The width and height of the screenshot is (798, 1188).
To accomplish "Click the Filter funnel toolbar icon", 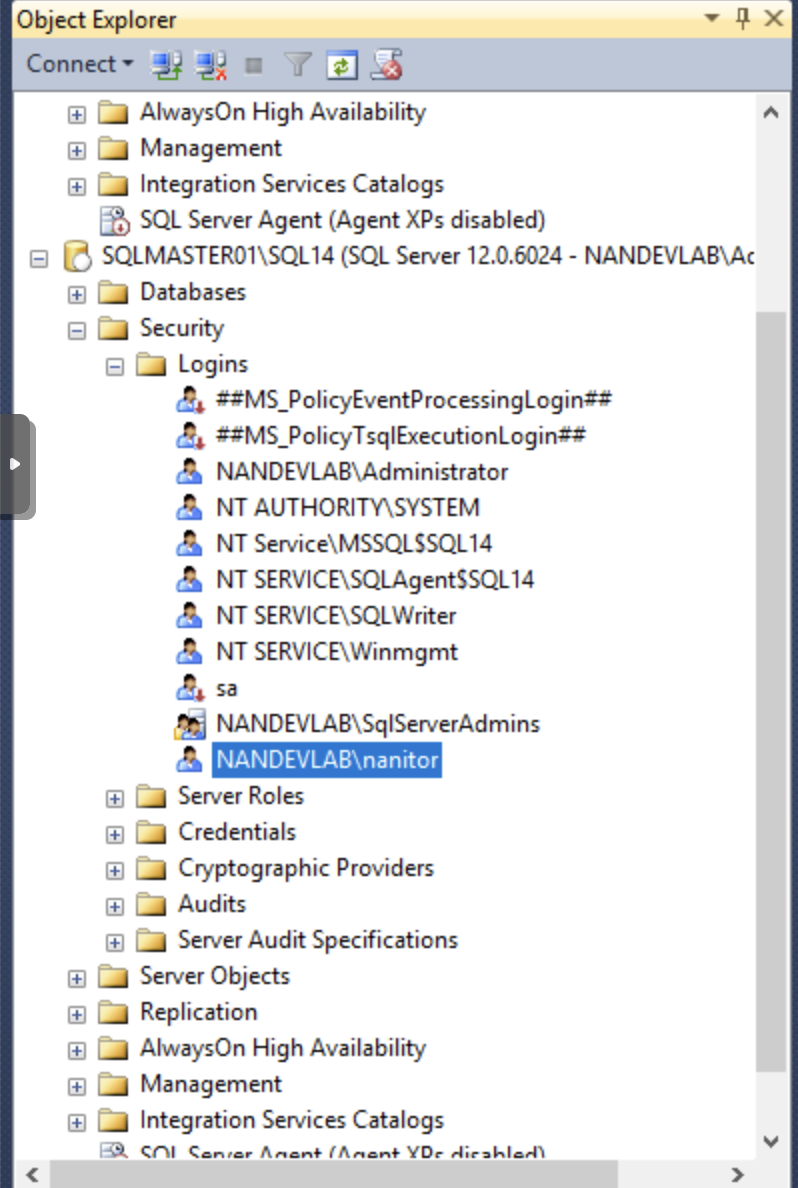I will [297, 66].
